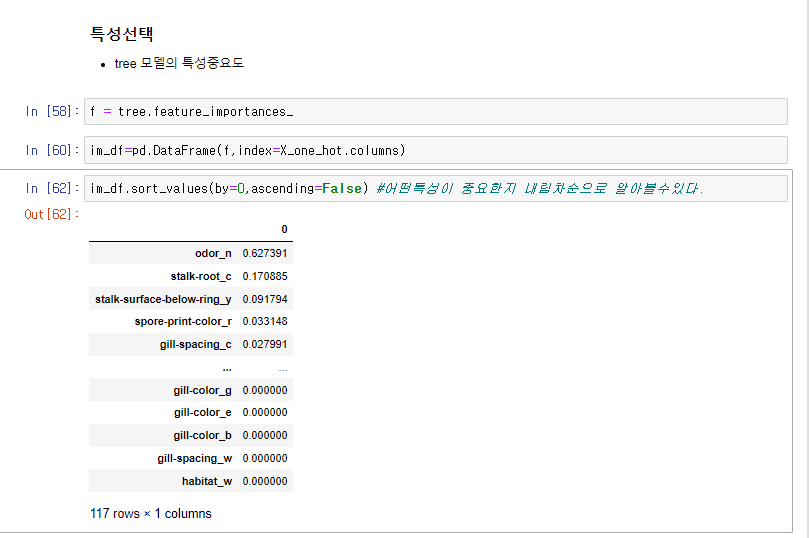
Task: Click the habitat_w row label
Action: coord(207,481)
